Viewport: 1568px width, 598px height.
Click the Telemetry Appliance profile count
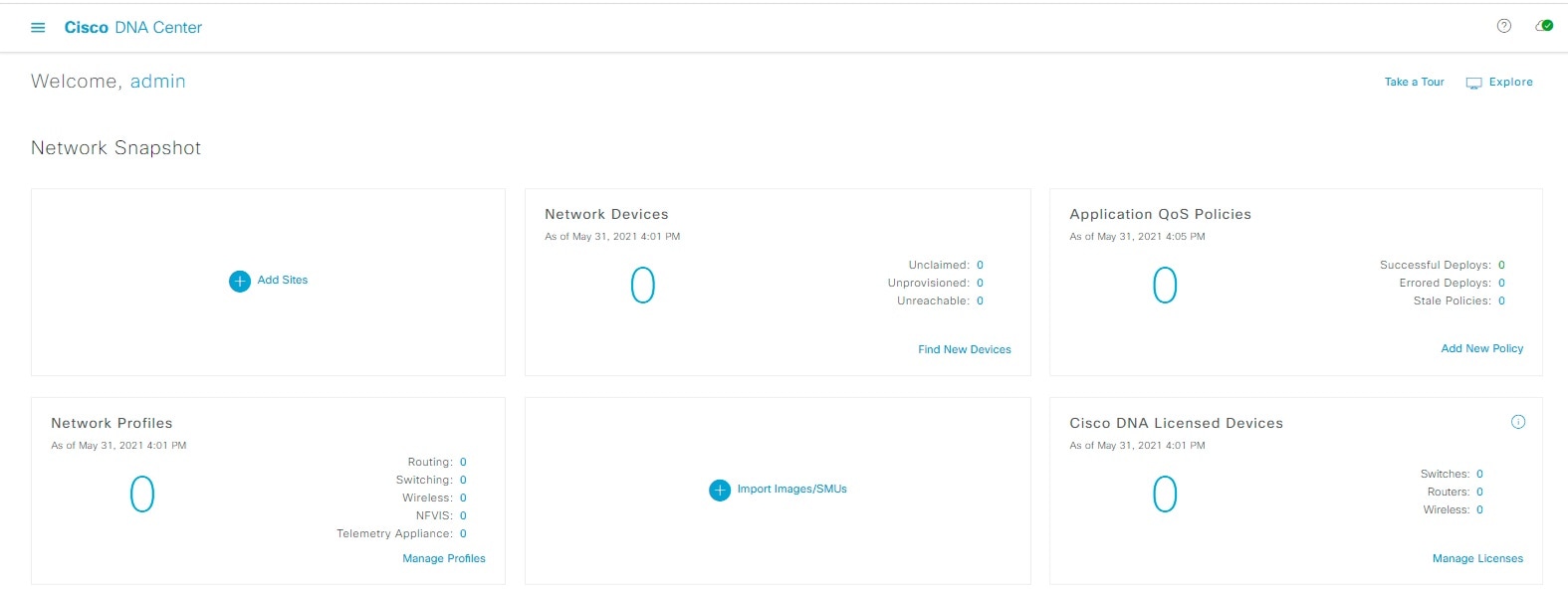point(463,534)
